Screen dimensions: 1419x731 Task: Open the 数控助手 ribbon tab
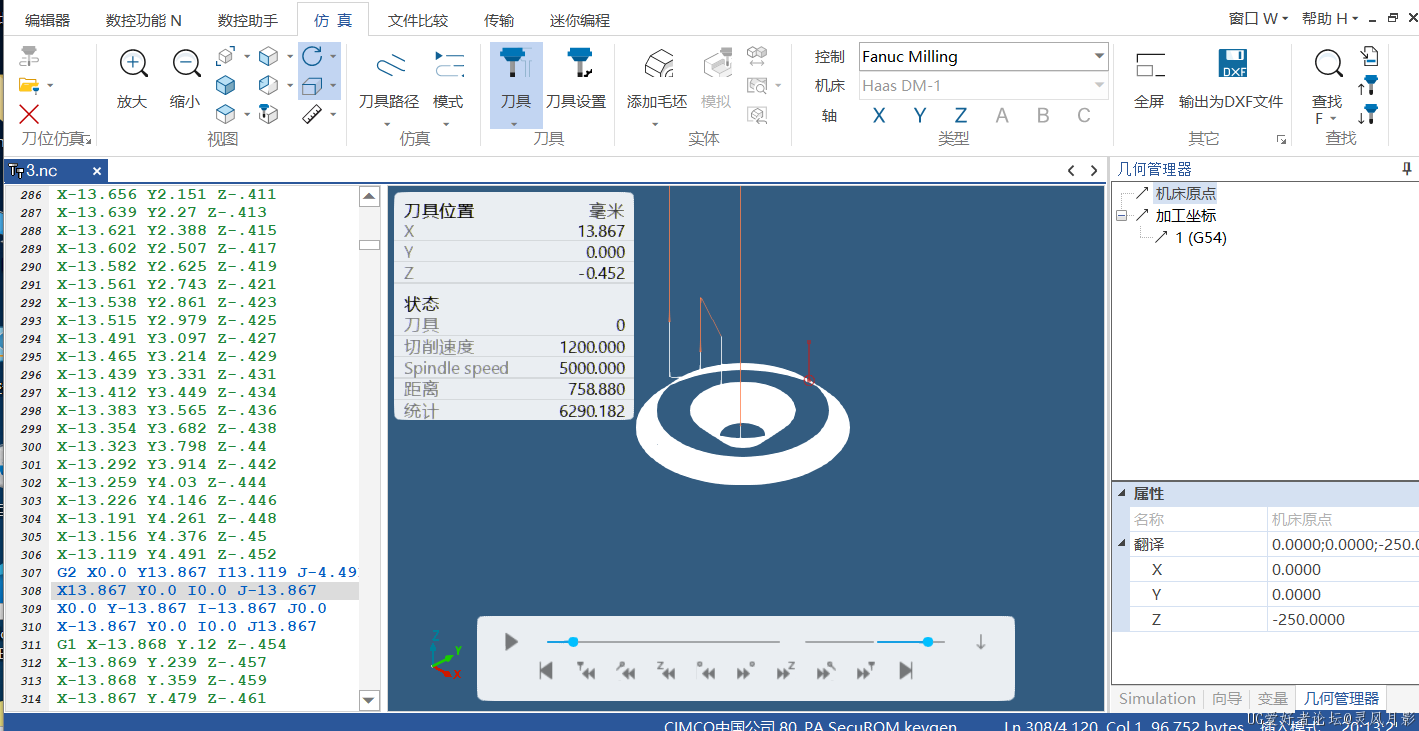[248, 20]
